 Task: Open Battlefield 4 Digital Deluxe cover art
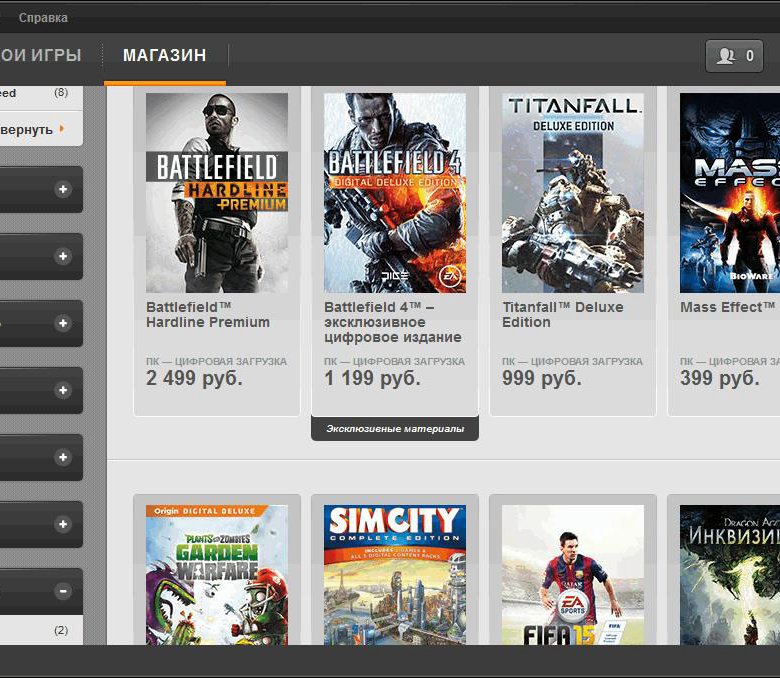(x=395, y=193)
